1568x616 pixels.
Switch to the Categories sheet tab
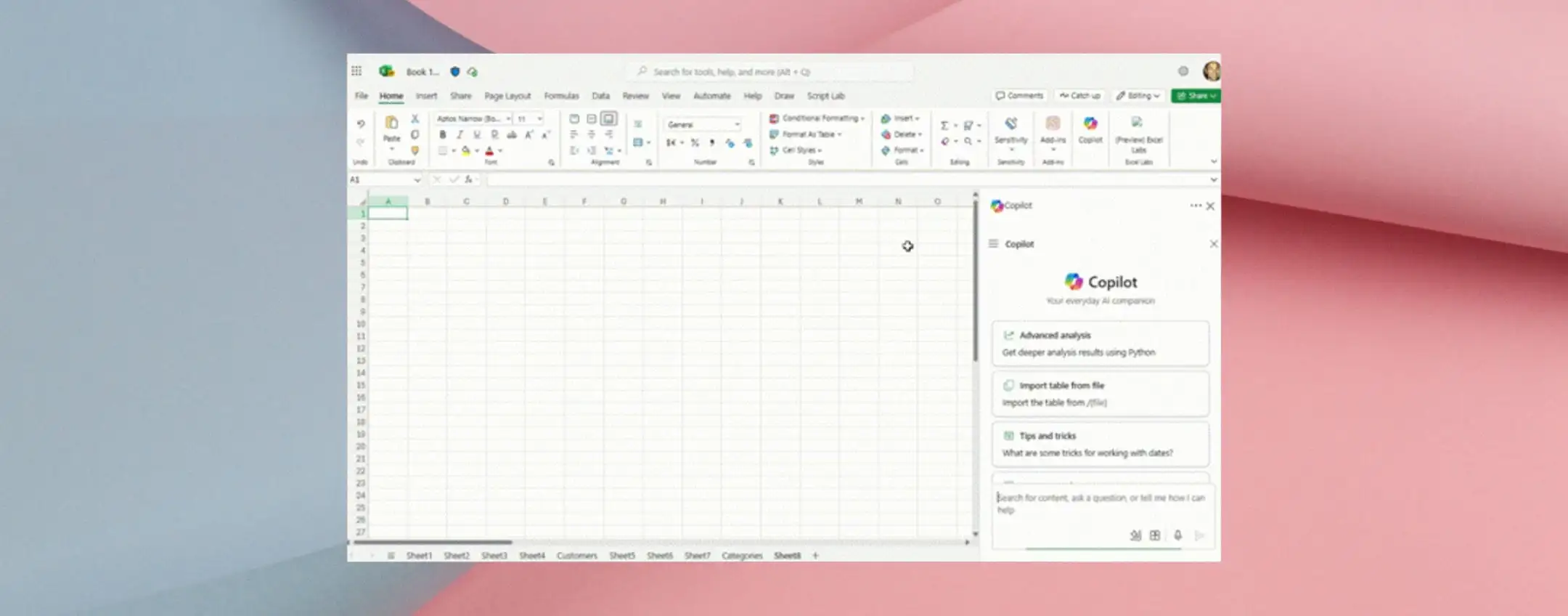[x=742, y=556]
